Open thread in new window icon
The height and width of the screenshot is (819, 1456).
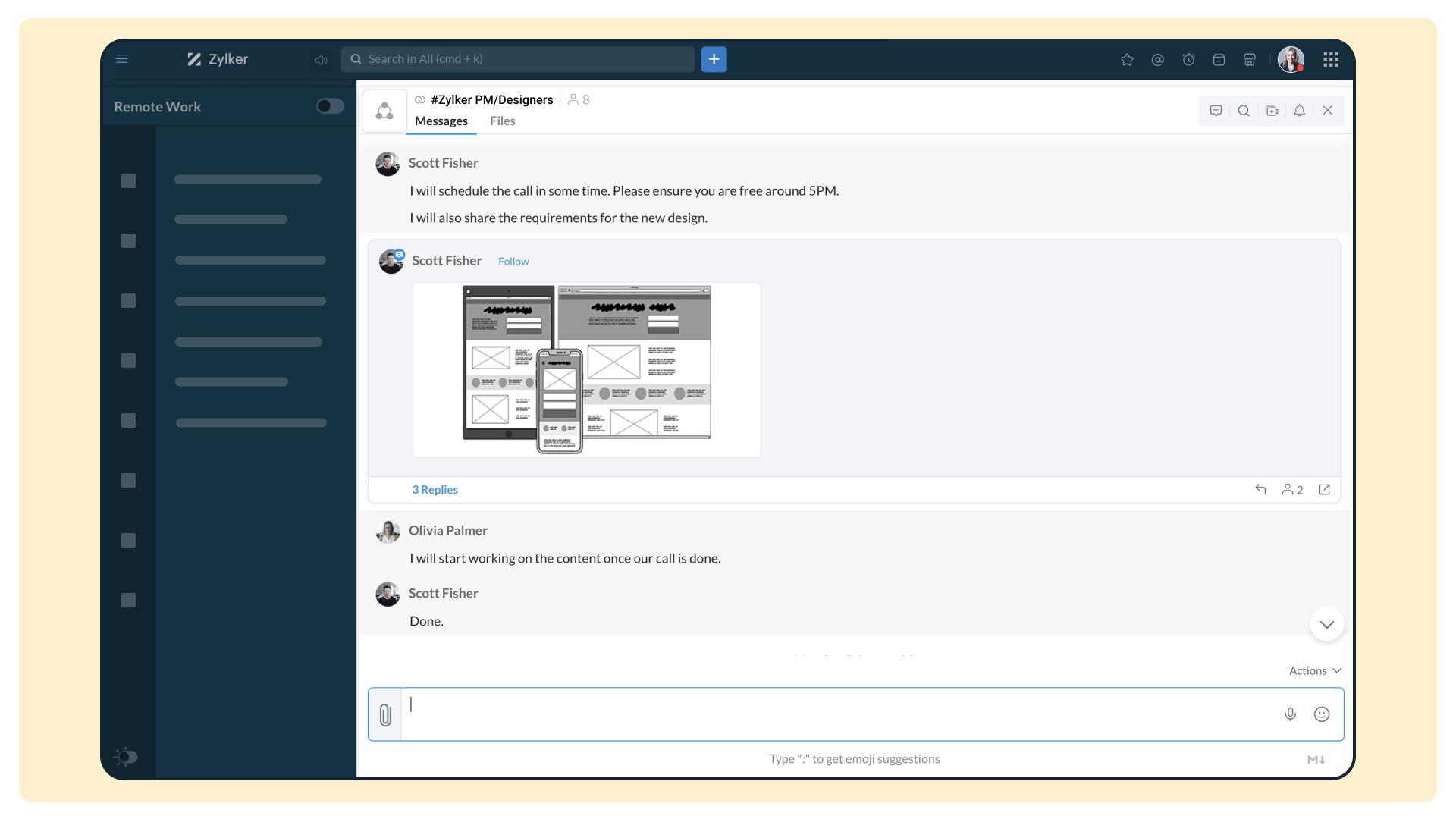click(1325, 489)
